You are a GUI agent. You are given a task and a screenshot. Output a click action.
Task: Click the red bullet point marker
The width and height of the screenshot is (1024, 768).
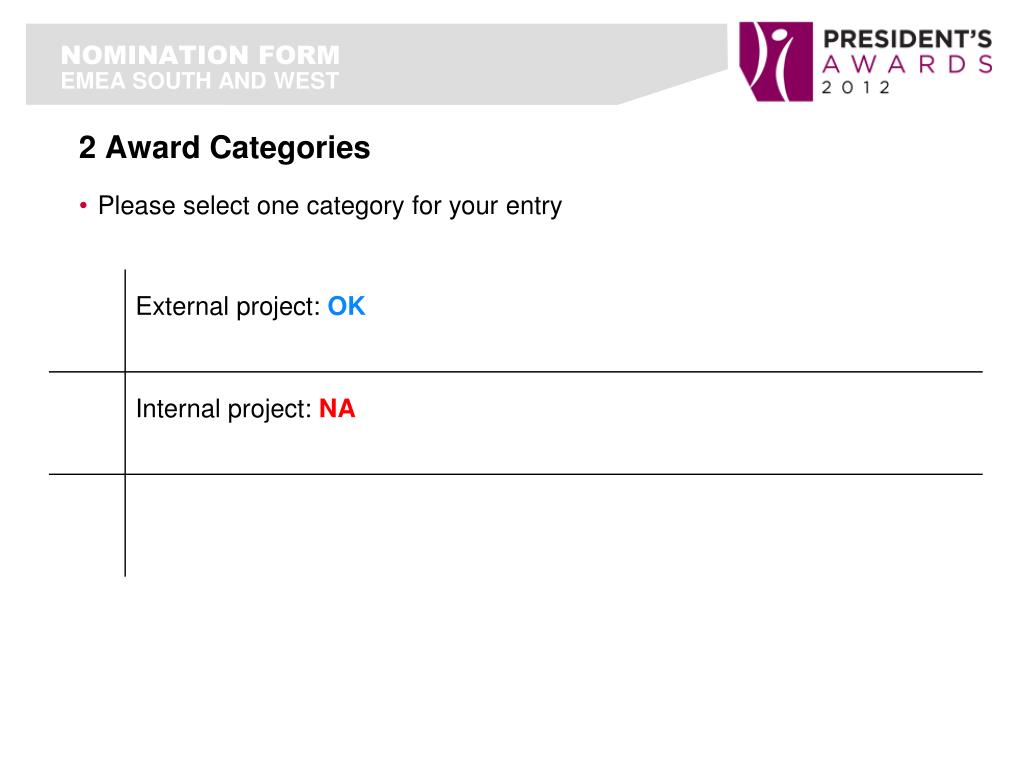pos(83,206)
